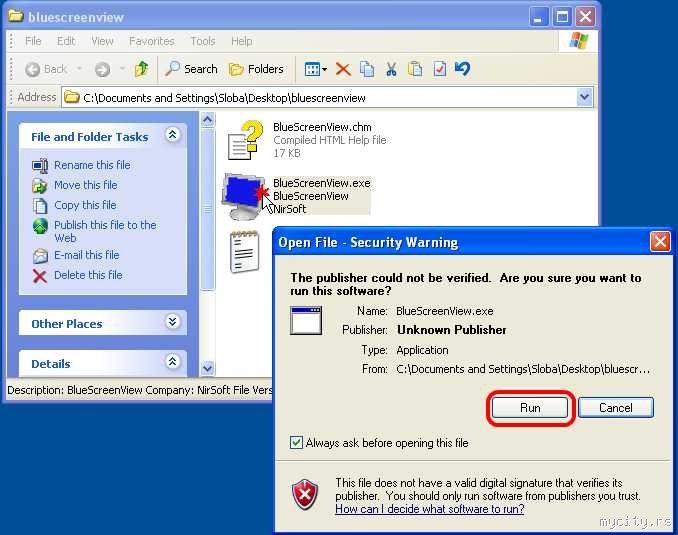Click the application window icon in dialog
The width and height of the screenshot is (678, 535).
(x=306, y=320)
